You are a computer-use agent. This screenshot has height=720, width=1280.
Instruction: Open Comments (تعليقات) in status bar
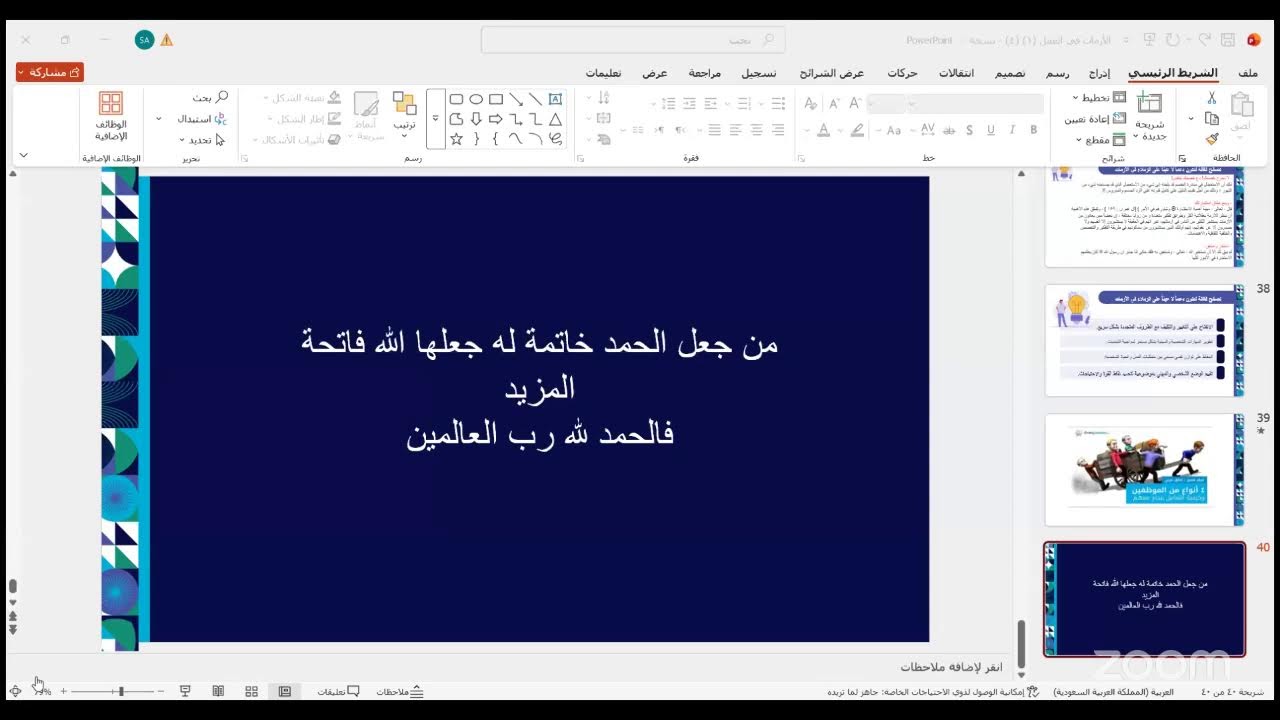pos(338,691)
